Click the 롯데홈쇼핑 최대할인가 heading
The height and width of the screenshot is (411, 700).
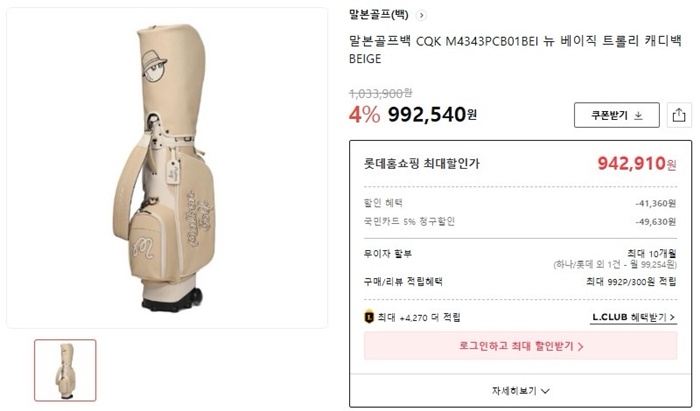pos(421,162)
